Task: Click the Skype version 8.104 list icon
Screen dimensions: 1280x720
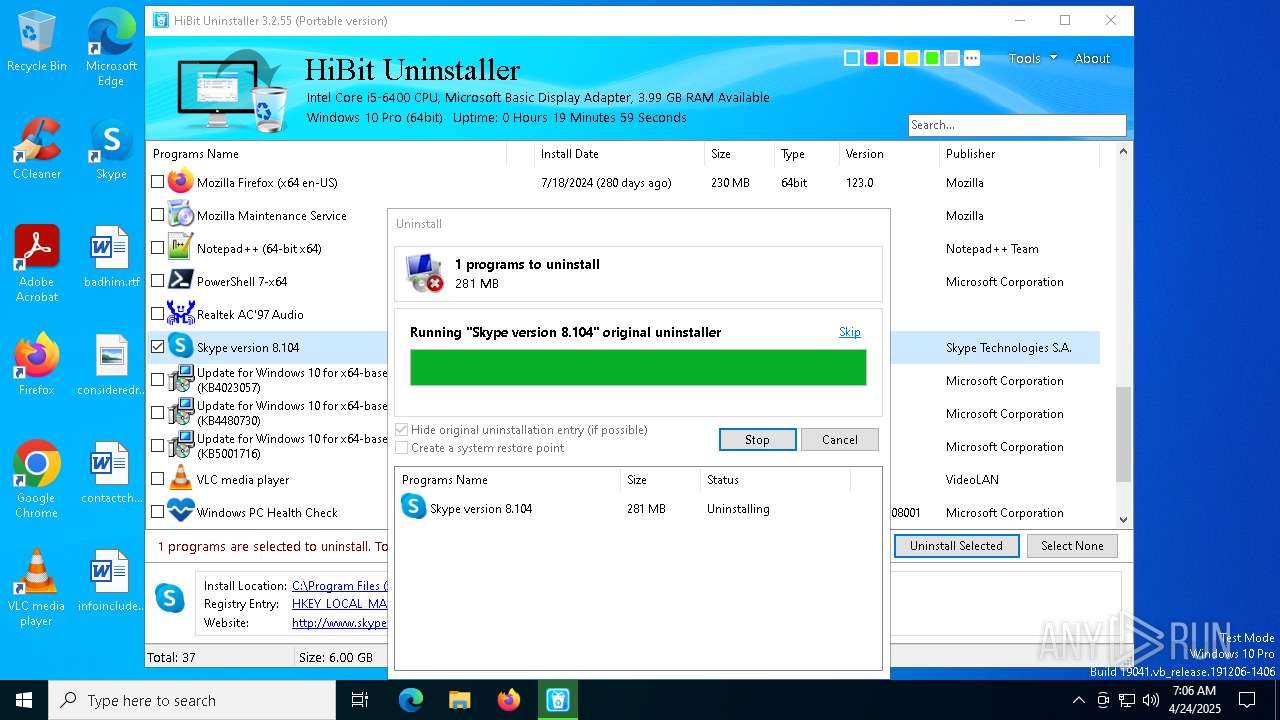Action: 180,347
